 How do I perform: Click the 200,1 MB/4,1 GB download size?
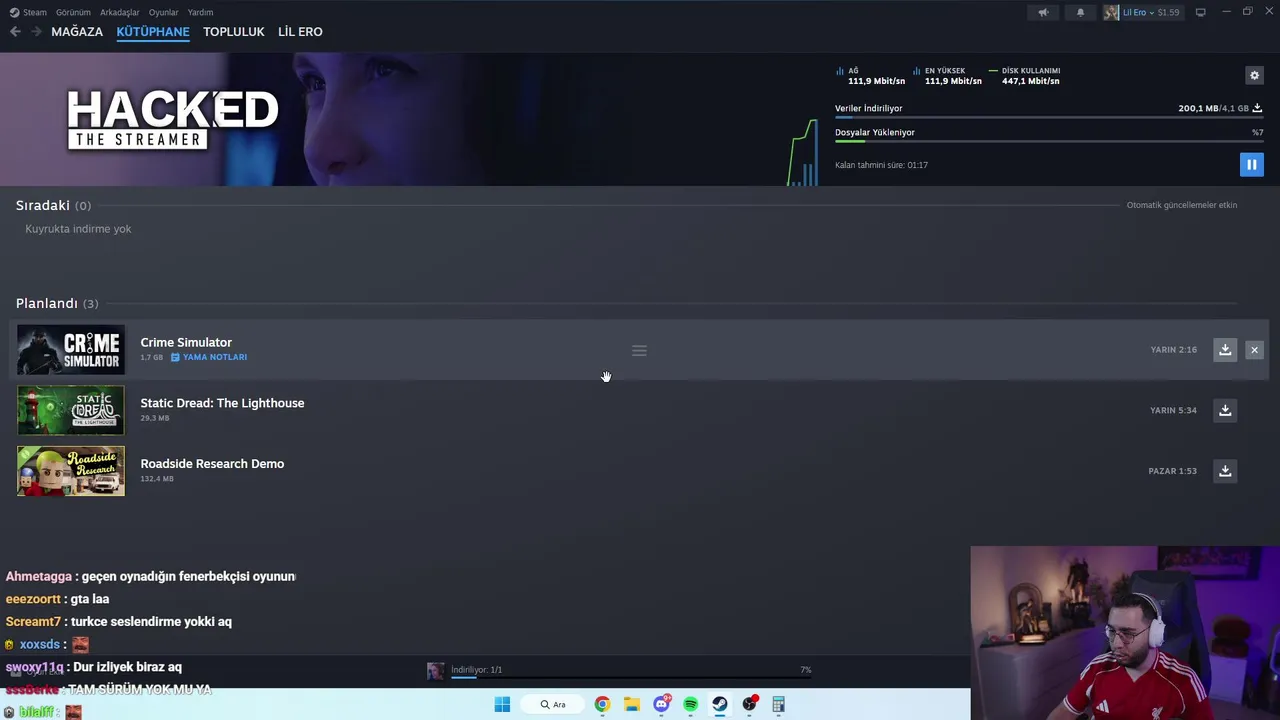tap(1213, 108)
